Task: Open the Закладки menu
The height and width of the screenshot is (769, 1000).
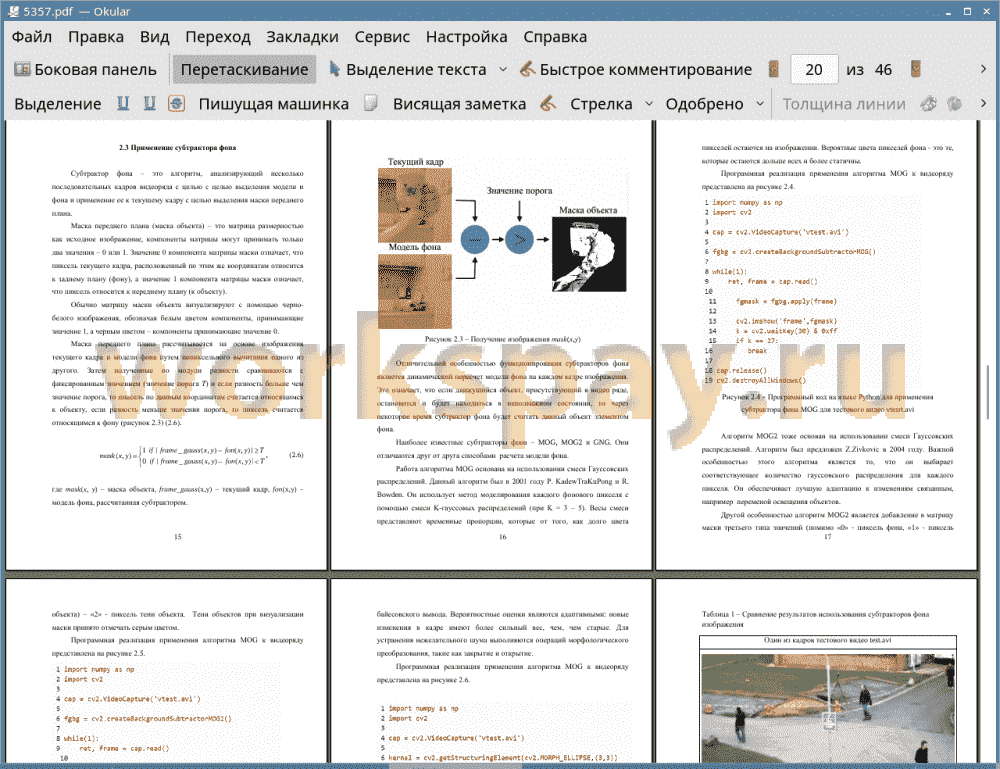Action: [x=302, y=37]
